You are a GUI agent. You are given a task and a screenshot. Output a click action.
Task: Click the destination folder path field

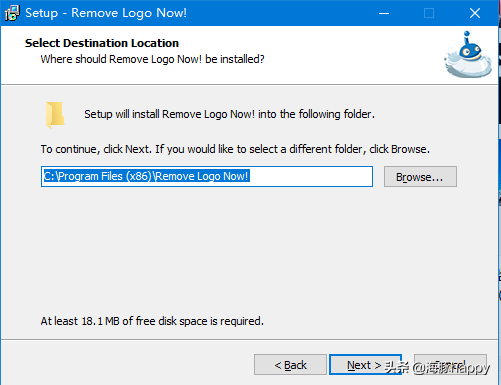pyautogui.click(x=207, y=176)
